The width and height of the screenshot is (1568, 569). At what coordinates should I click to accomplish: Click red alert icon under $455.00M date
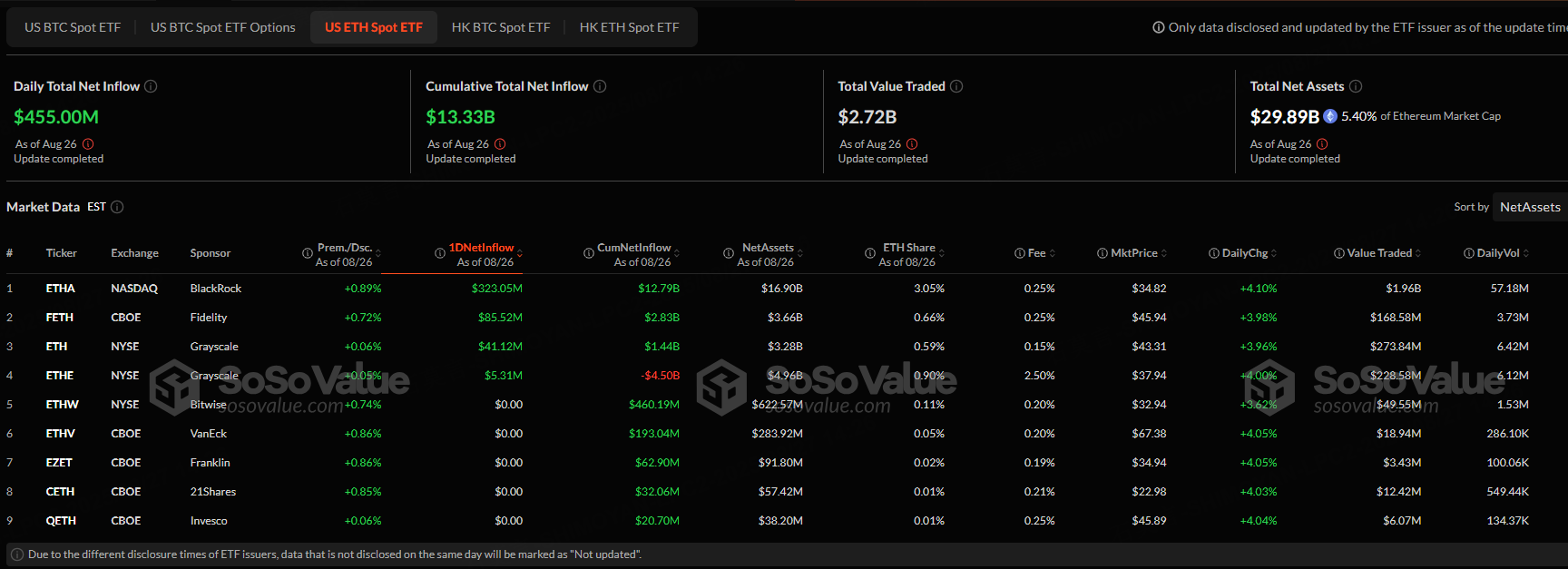coord(88,144)
